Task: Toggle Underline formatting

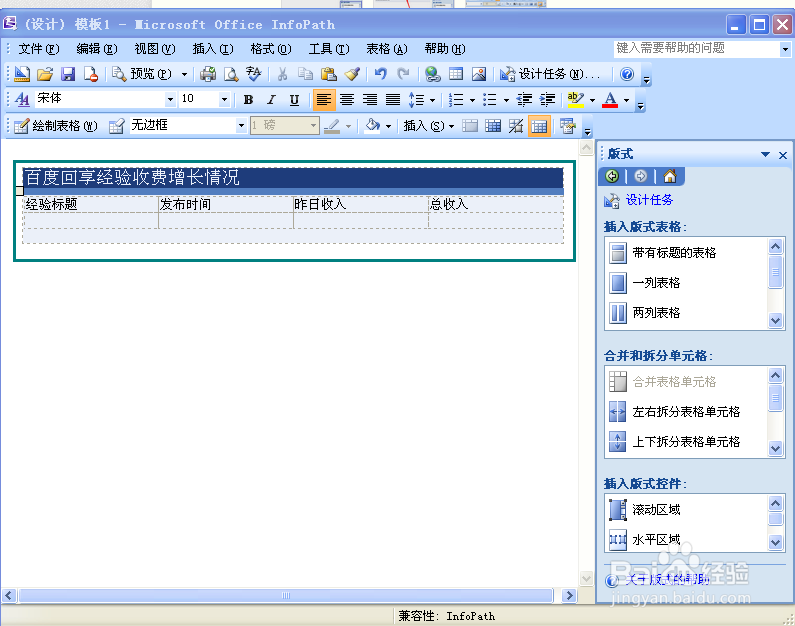Action: click(x=294, y=99)
